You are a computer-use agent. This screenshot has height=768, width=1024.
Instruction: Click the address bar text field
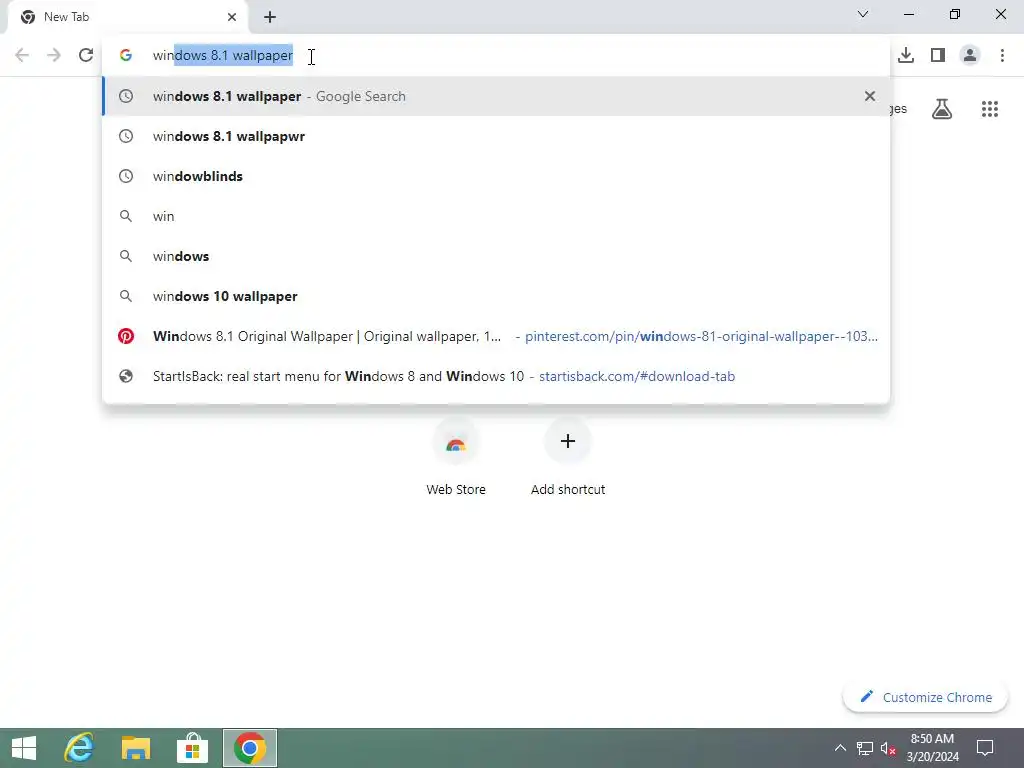[496, 56]
